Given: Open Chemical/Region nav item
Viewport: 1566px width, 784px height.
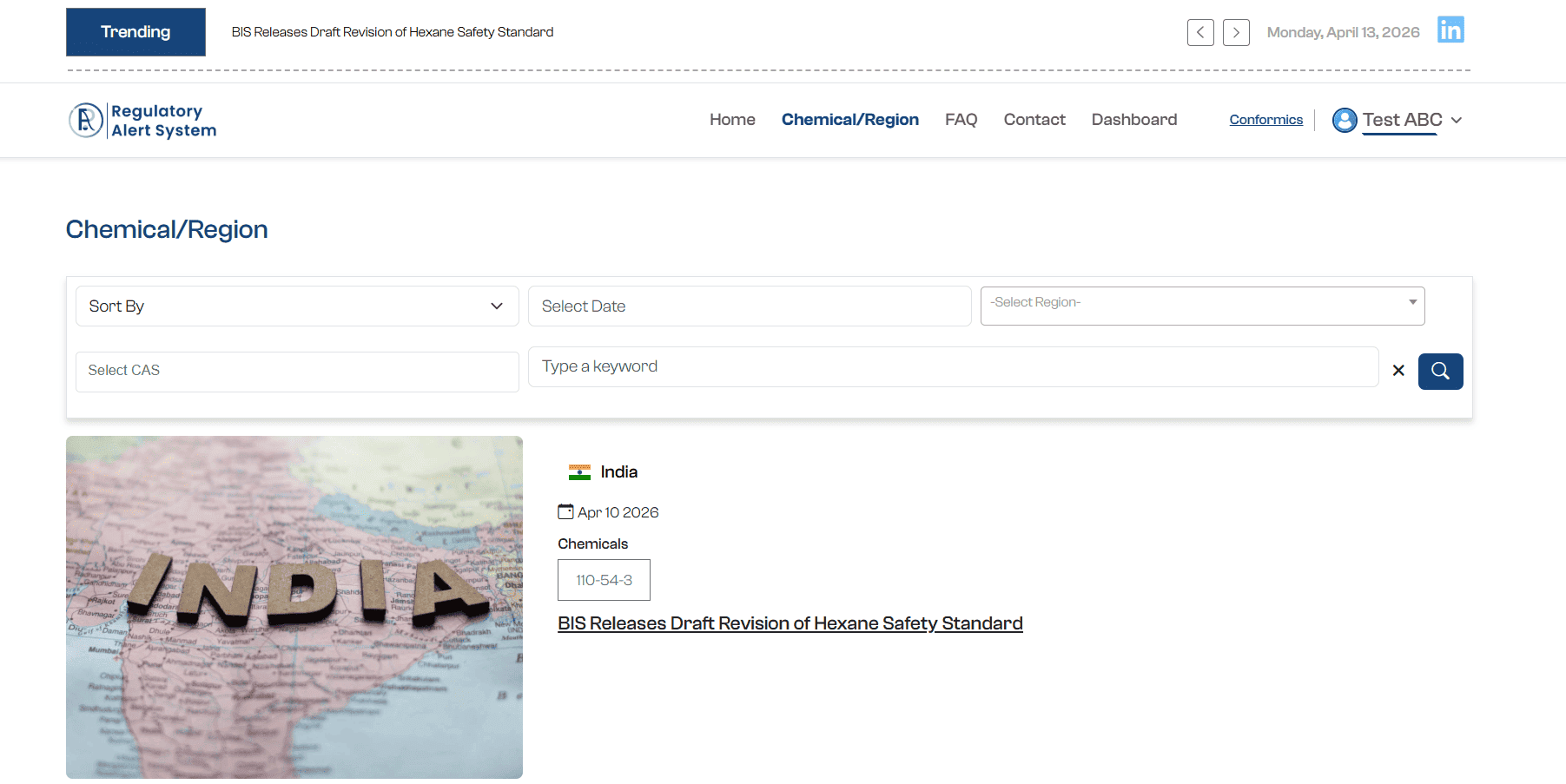Looking at the screenshot, I should pos(850,120).
